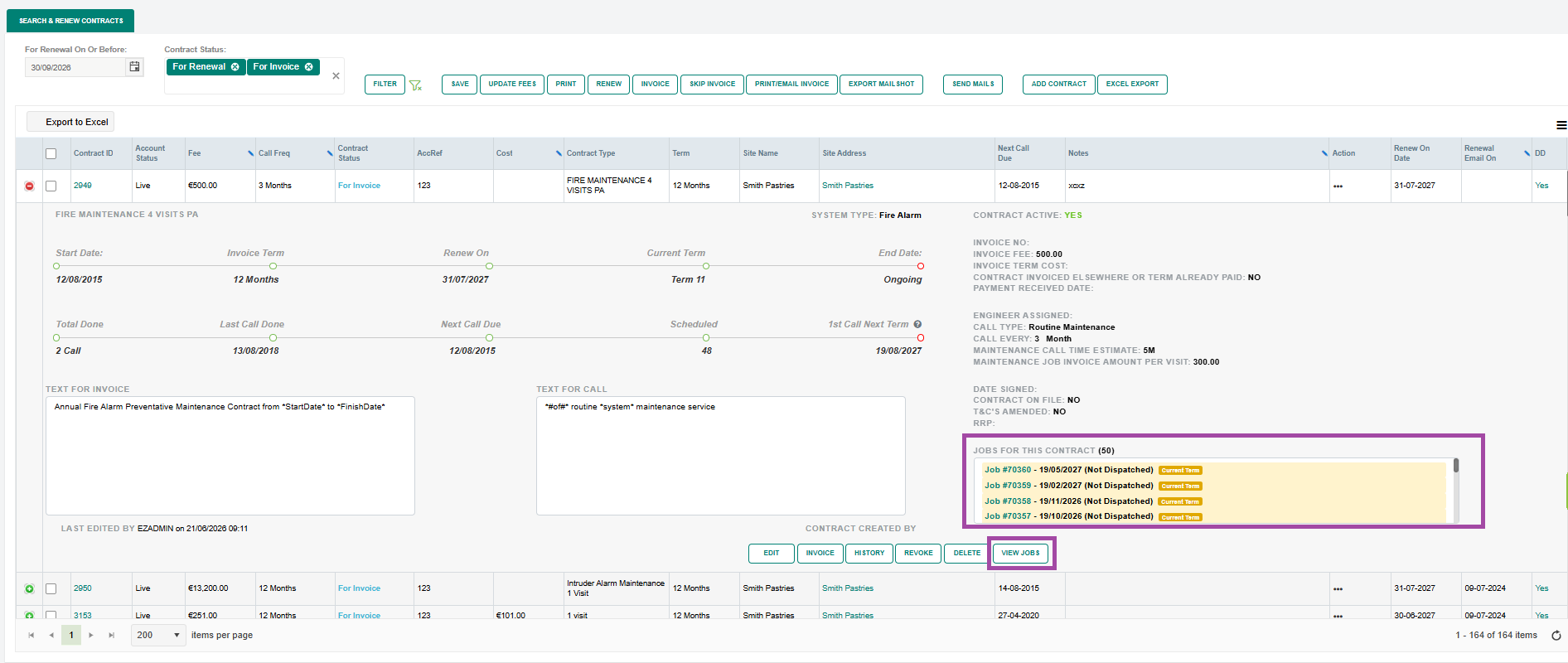This screenshot has width=1568, height=663.
Task: Open the action dots for contract 2949
Action: tap(1338, 186)
